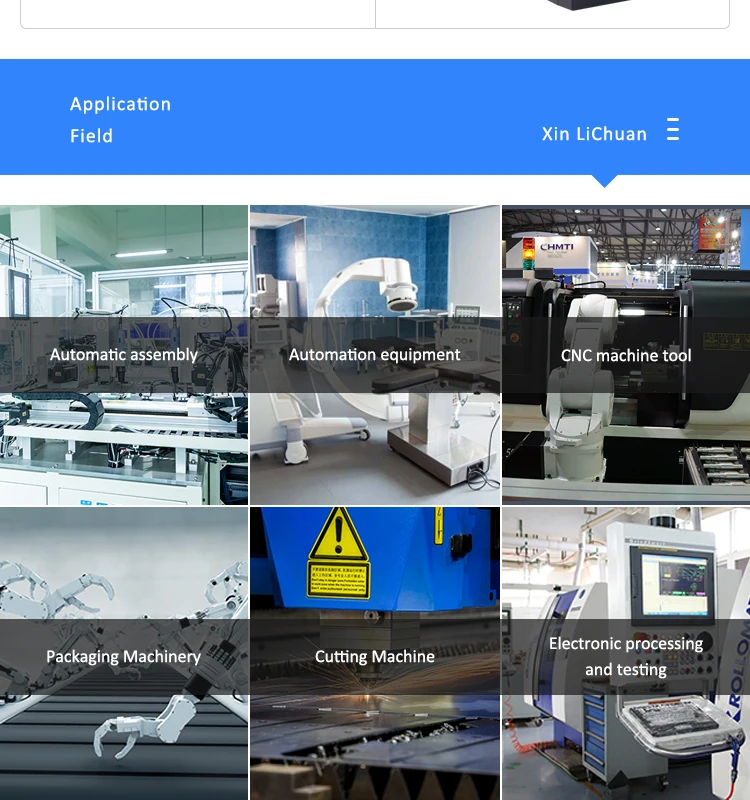The height and width of the screenshot is (800, 750).
Task: Open the Electronic processing and testing image
Action: [x=626, y=654]
